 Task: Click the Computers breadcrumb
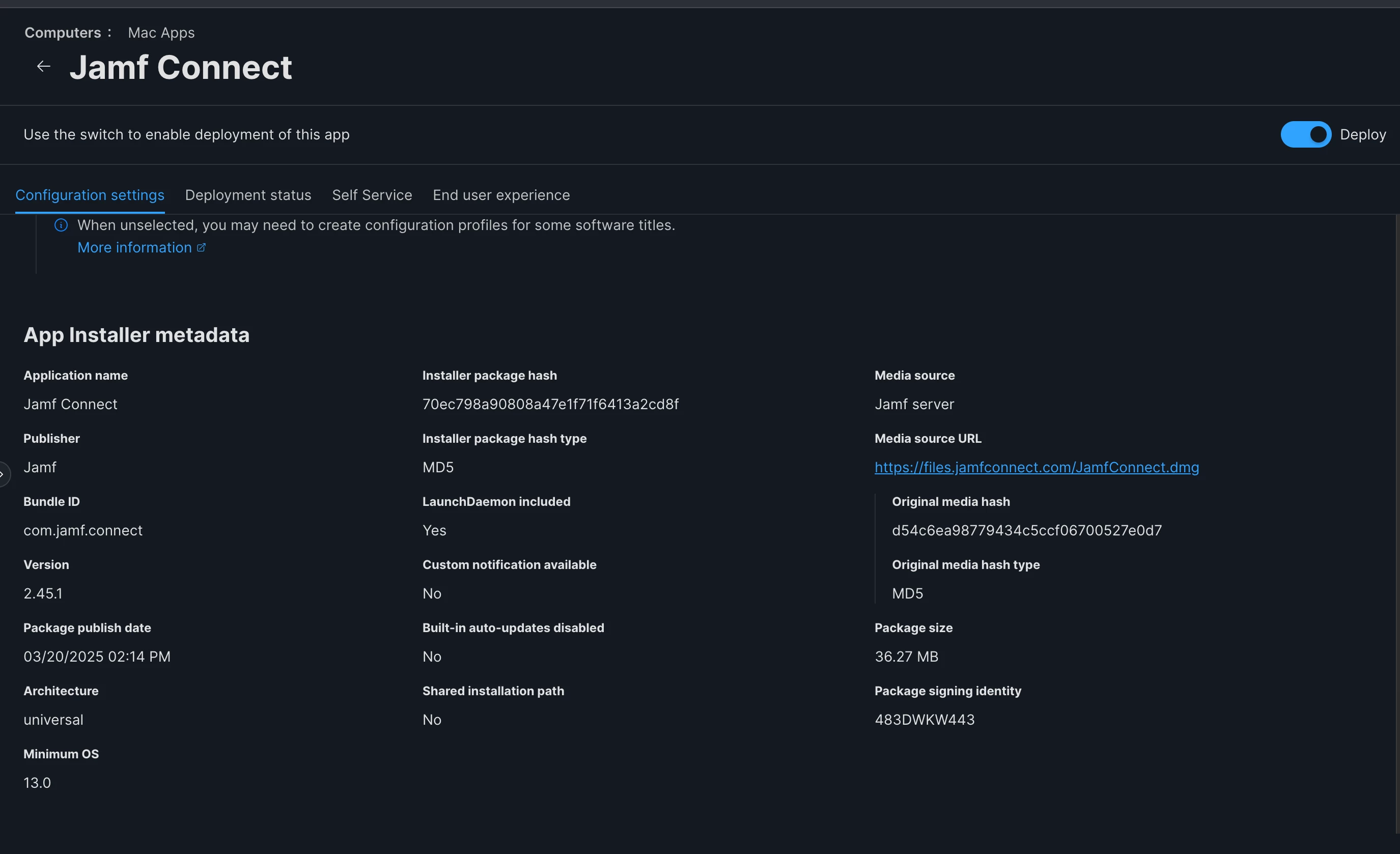point(63,33)
